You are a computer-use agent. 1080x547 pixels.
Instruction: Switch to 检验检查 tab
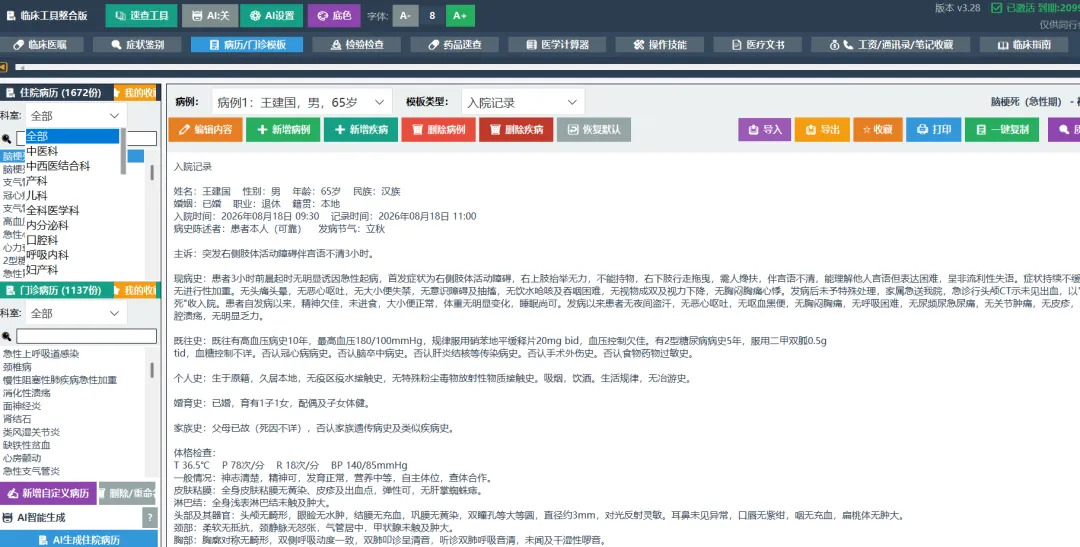click(357, 45)
